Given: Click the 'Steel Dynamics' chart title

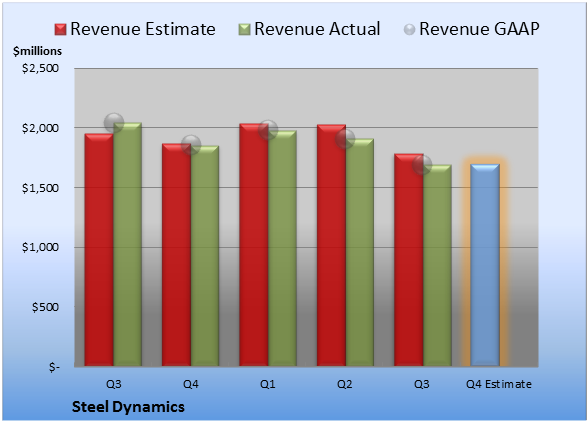Looking at the screenshot, I should click(128, 407).
